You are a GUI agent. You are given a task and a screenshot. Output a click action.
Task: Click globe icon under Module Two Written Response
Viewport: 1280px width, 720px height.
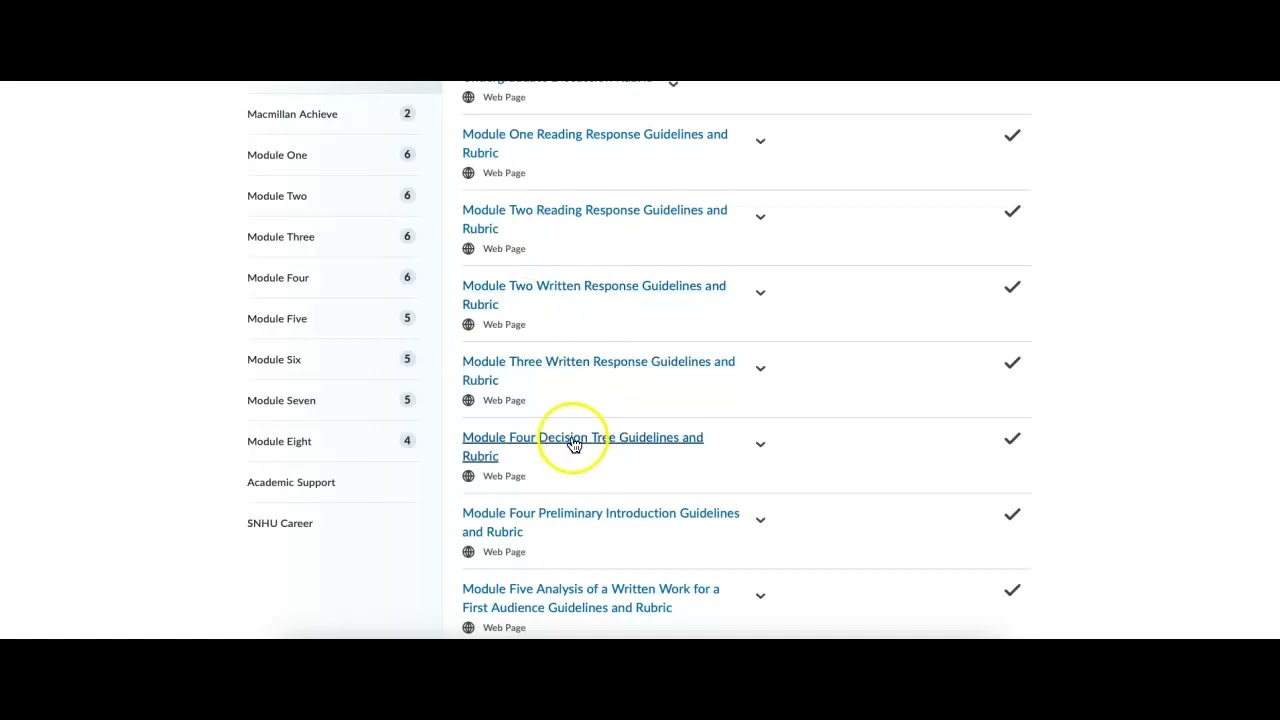tap(468, 325)
